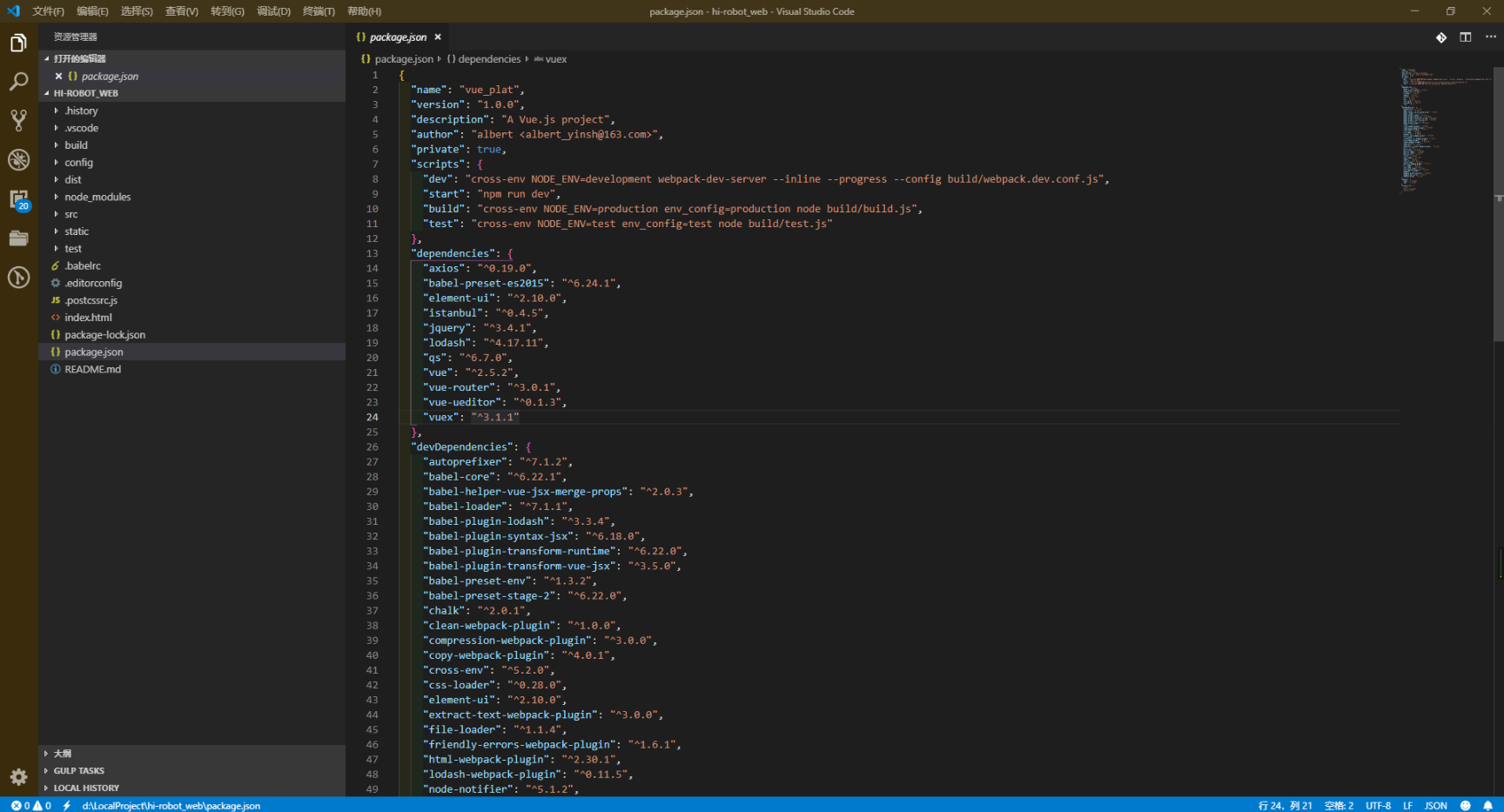Screen dimensions: 1504x812
Task: Expand the 大纲 outline panel
Action: (191, 754)
